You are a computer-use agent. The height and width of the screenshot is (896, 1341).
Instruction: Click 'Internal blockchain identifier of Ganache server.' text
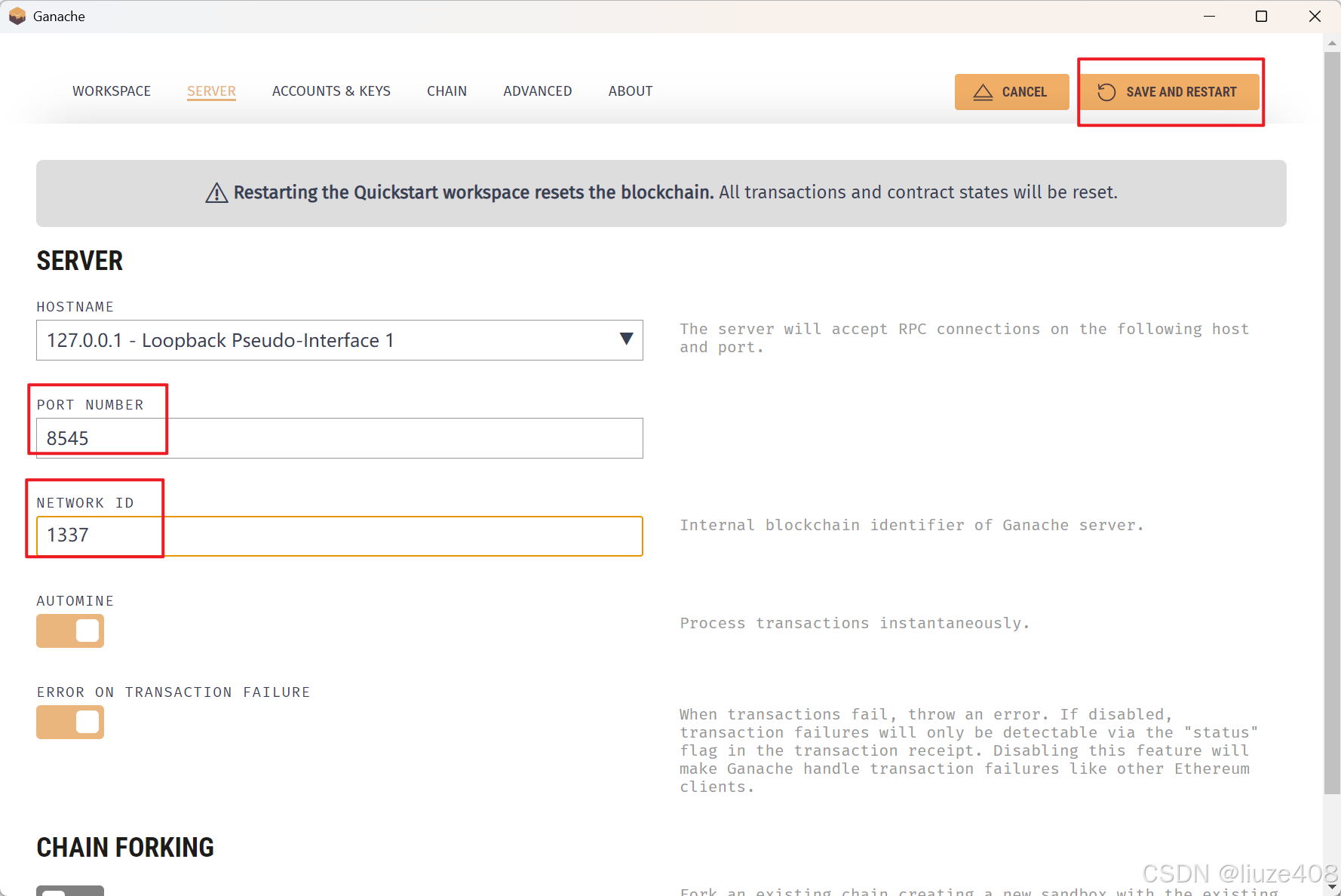click(912, 525)
